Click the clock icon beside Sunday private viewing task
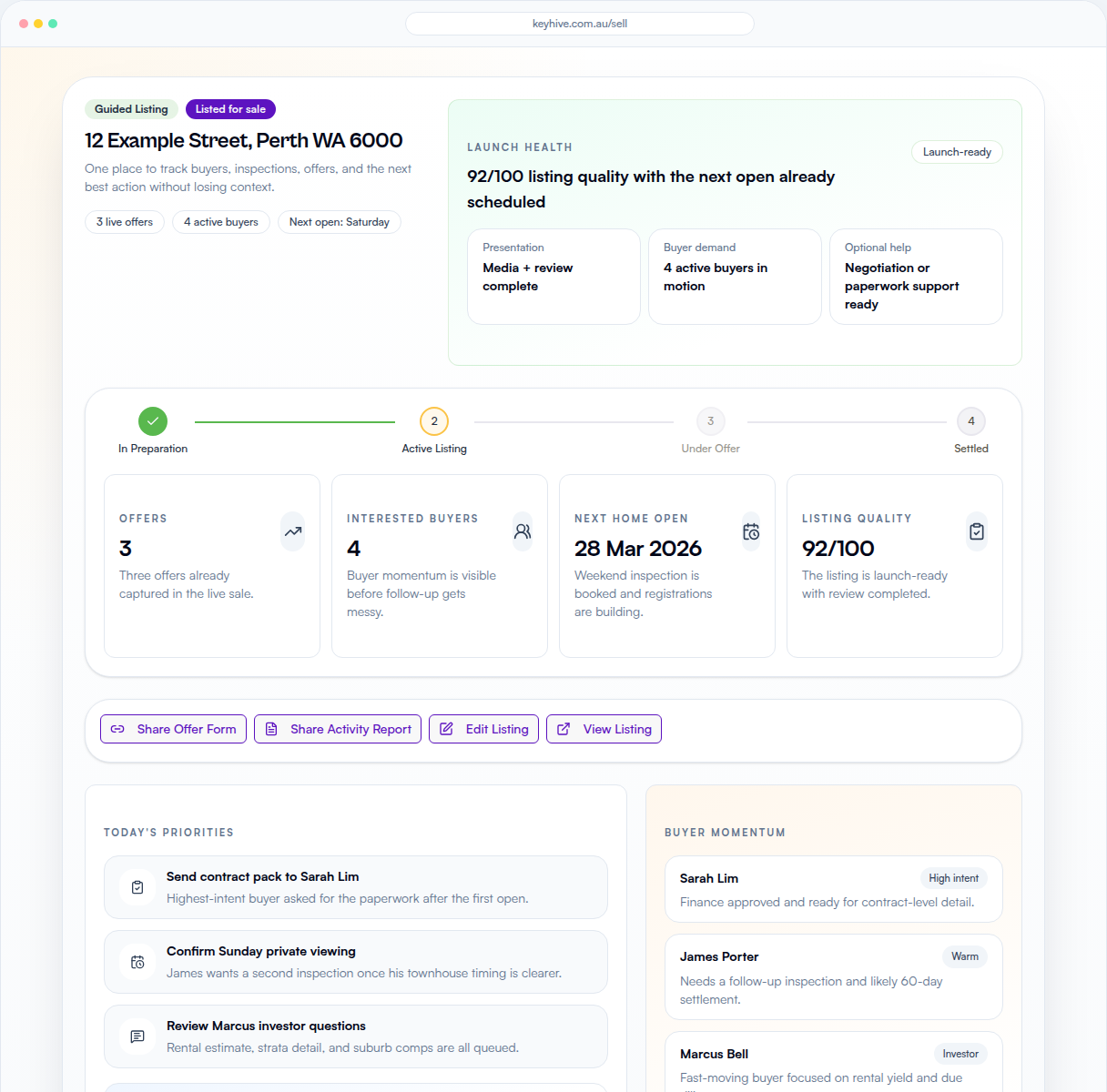1107x1092 pixels. click(137, 962)
